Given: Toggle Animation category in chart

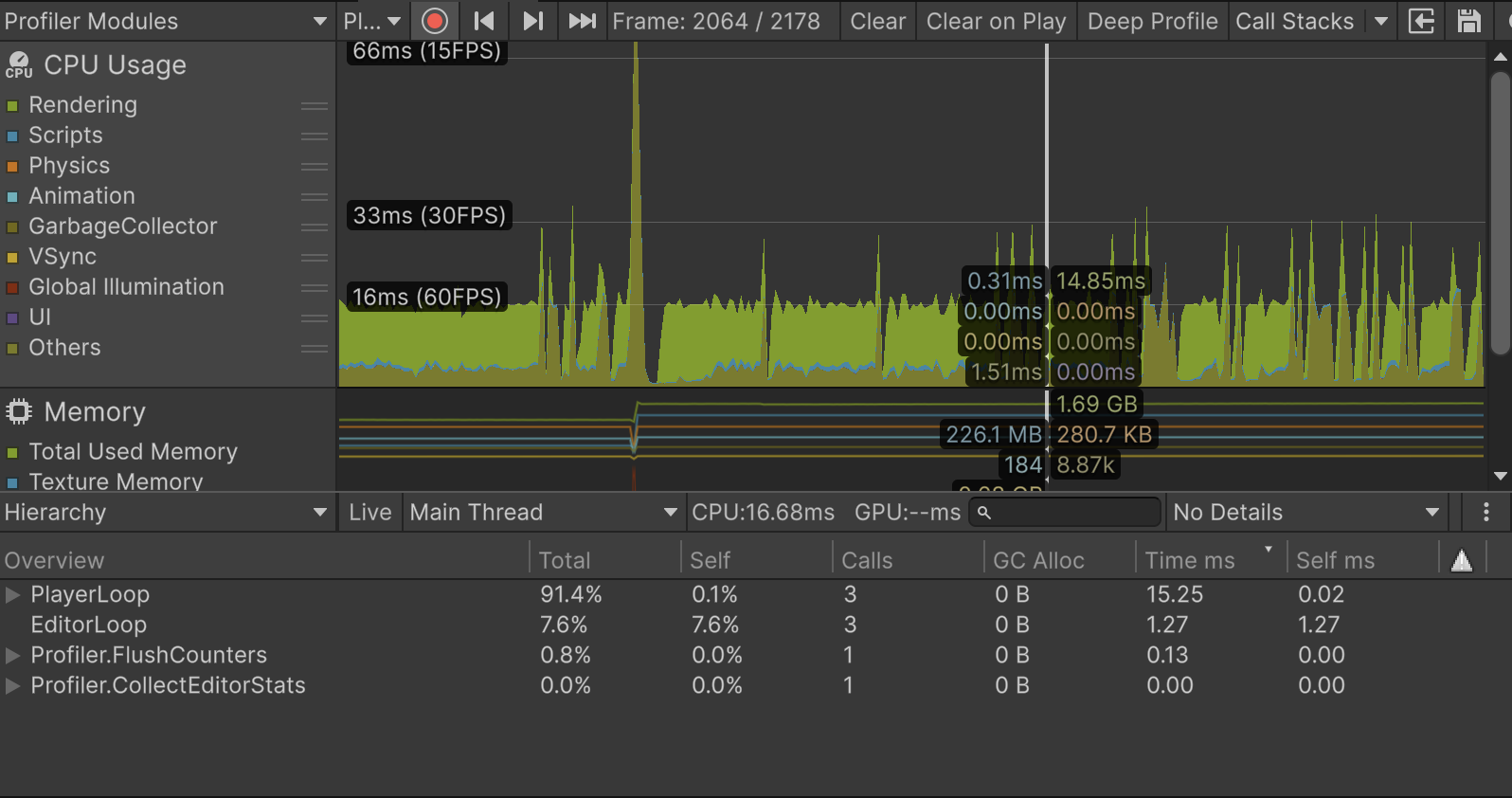Looking at the screenshot, I should tap(12, 197).
